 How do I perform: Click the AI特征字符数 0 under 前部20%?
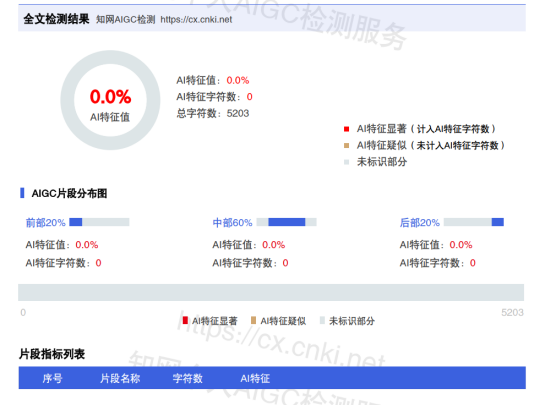click(98, 263)
